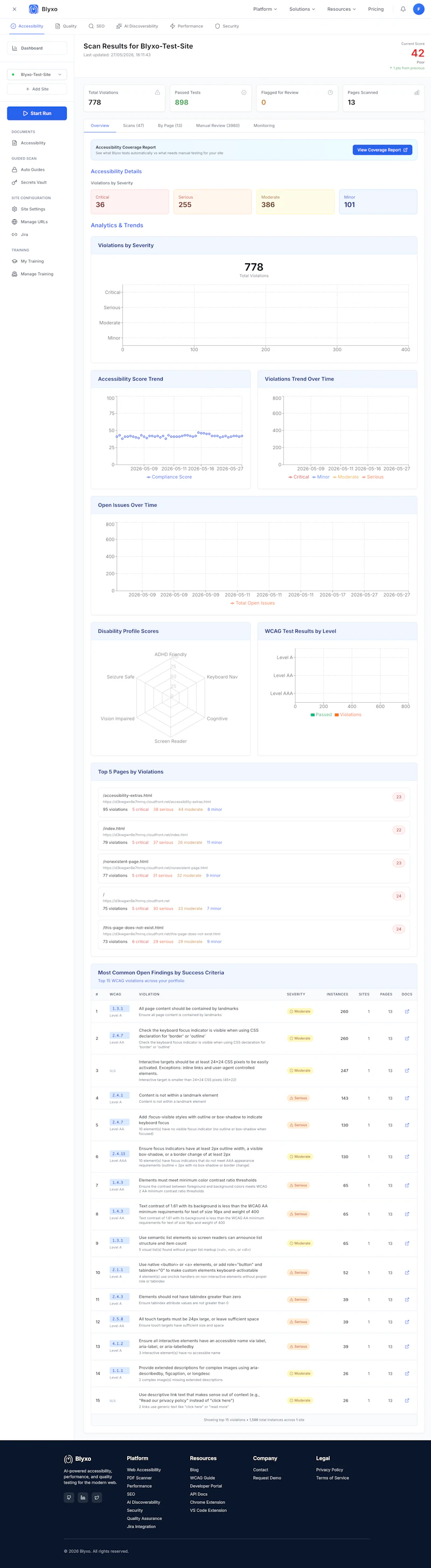Image resolution: width=431 pixels, height=1568 pixels.
Task: Click View Coverage Report button
Action: pyautogui.click(x=383, y=150)
